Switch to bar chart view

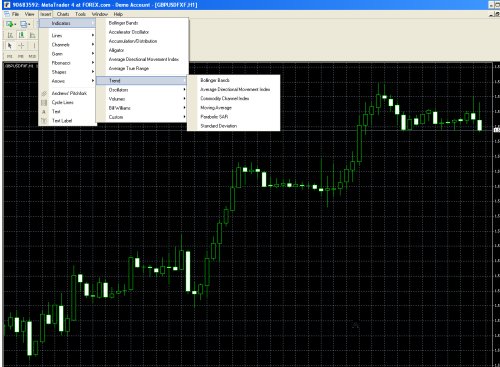10,35
